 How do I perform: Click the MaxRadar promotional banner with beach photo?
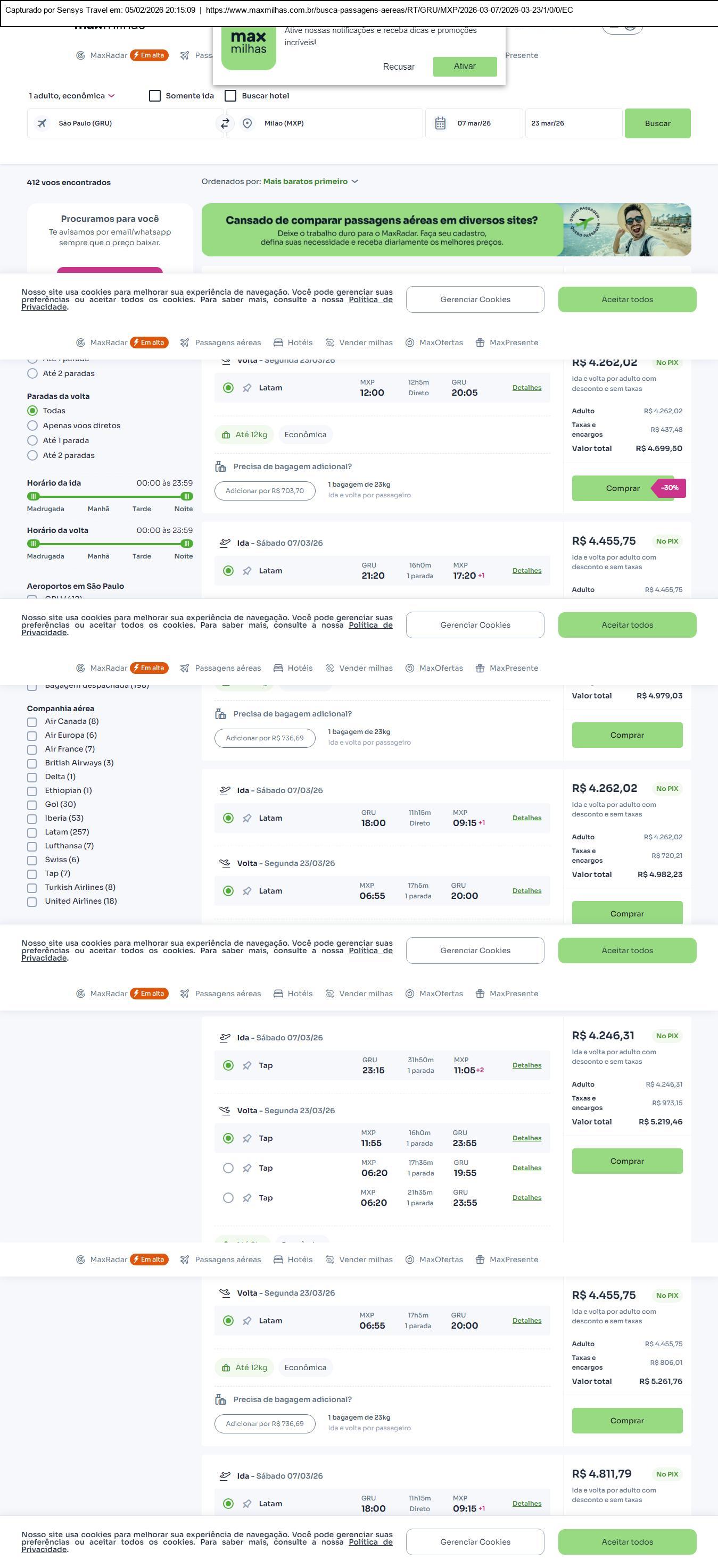tap(446, 230)
